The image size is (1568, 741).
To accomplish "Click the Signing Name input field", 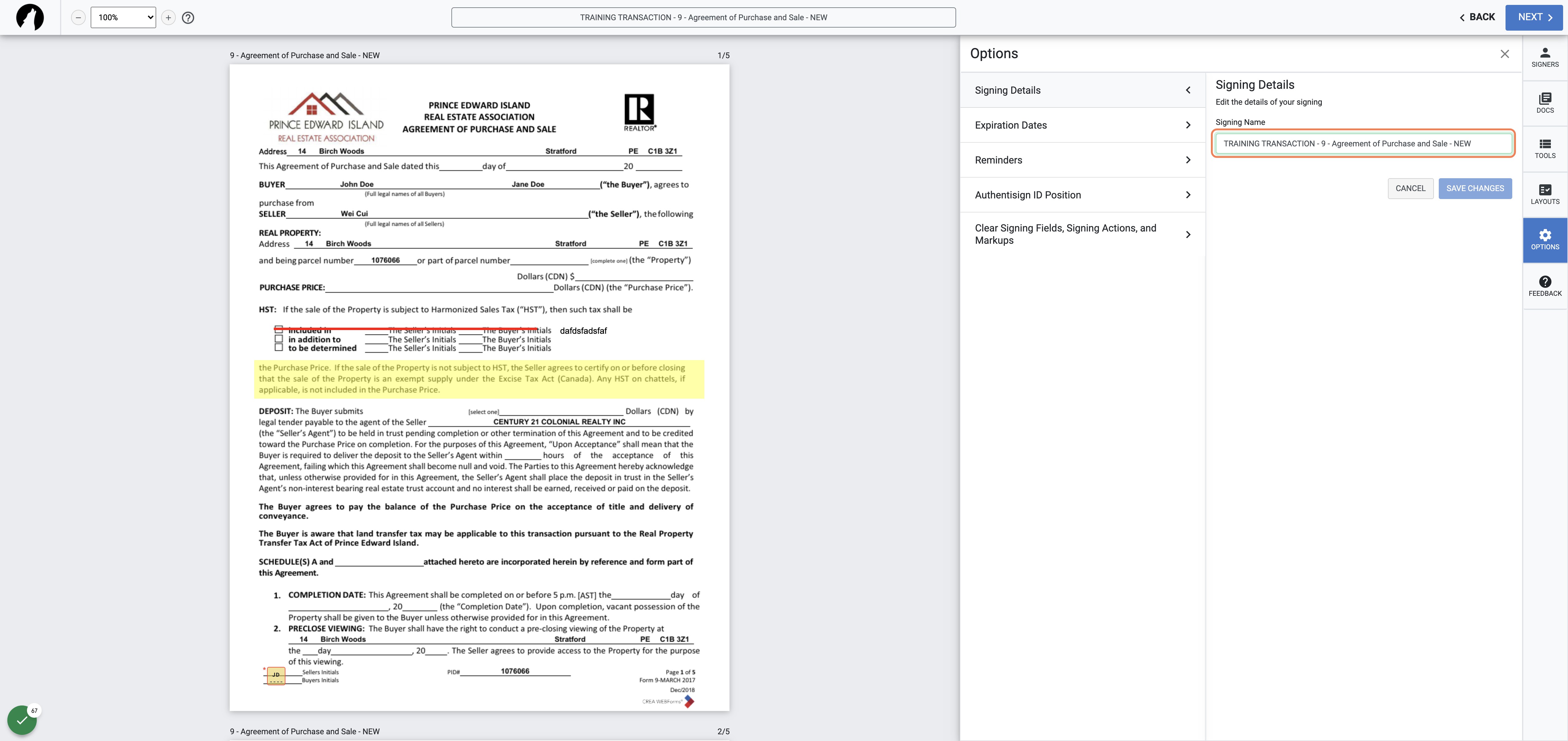I will pyautogui.click(x=1363, y=144).
